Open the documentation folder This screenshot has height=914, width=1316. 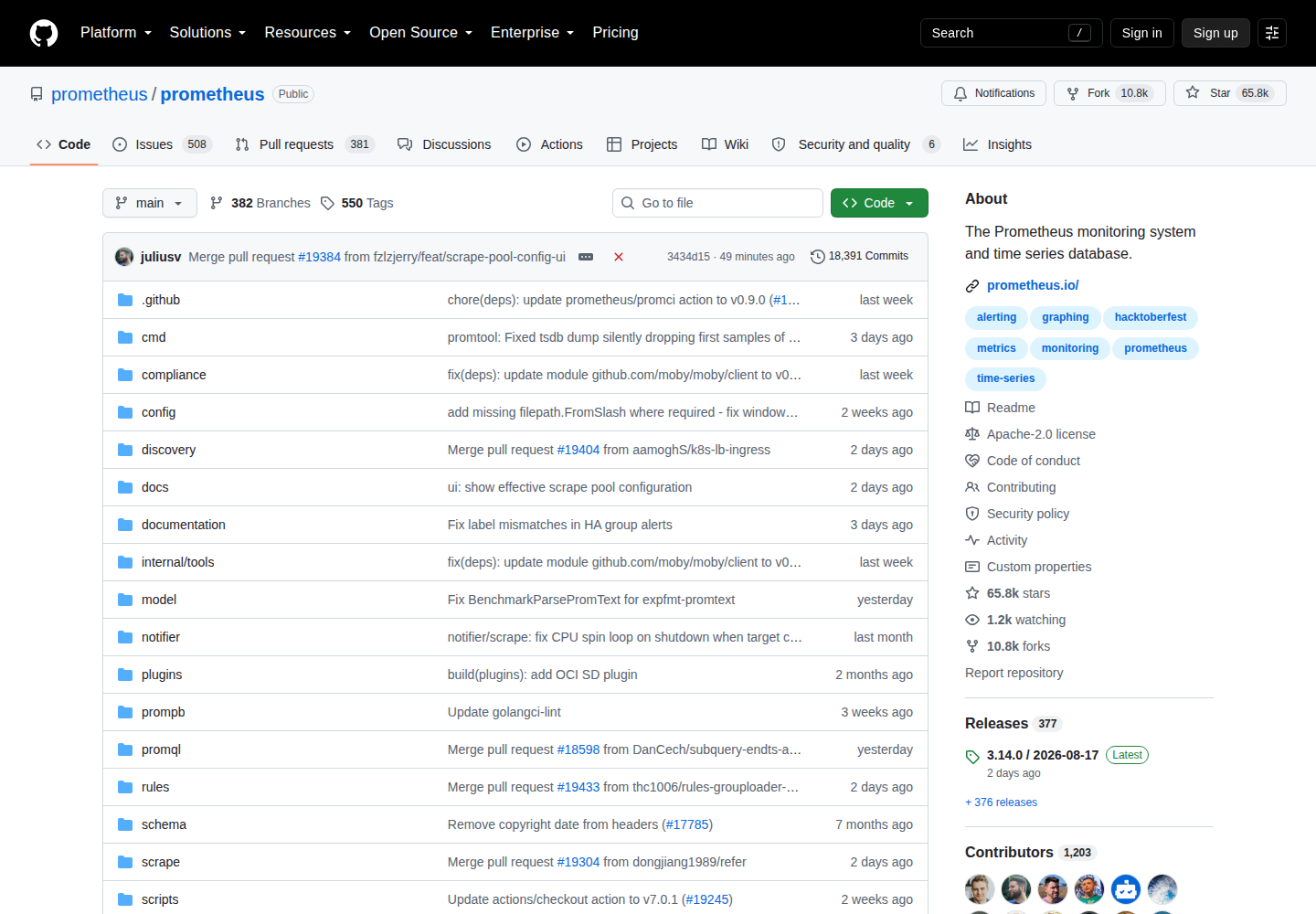(x=184, y=525)
